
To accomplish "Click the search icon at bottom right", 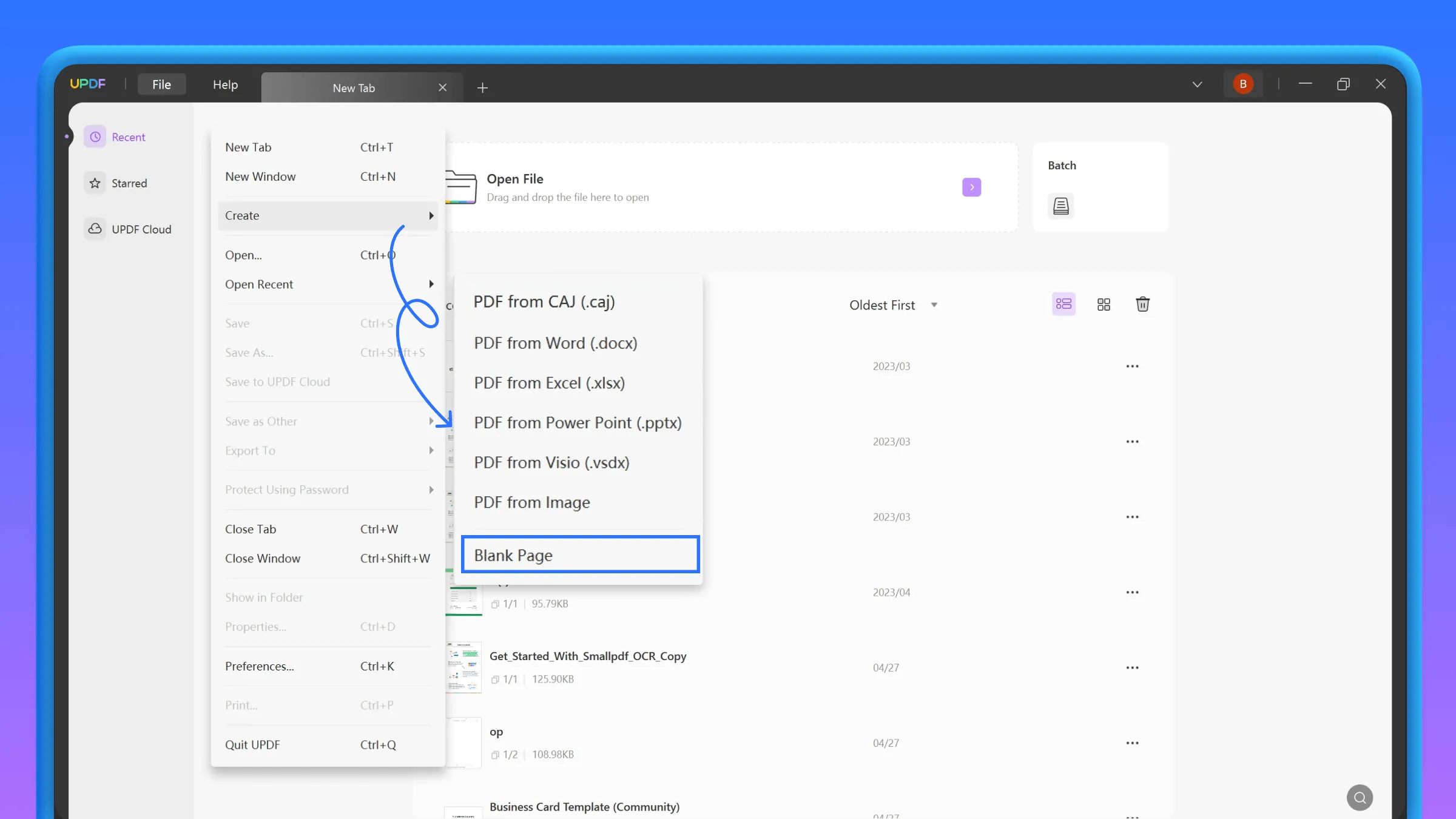I will click(x=1361, y=797).
